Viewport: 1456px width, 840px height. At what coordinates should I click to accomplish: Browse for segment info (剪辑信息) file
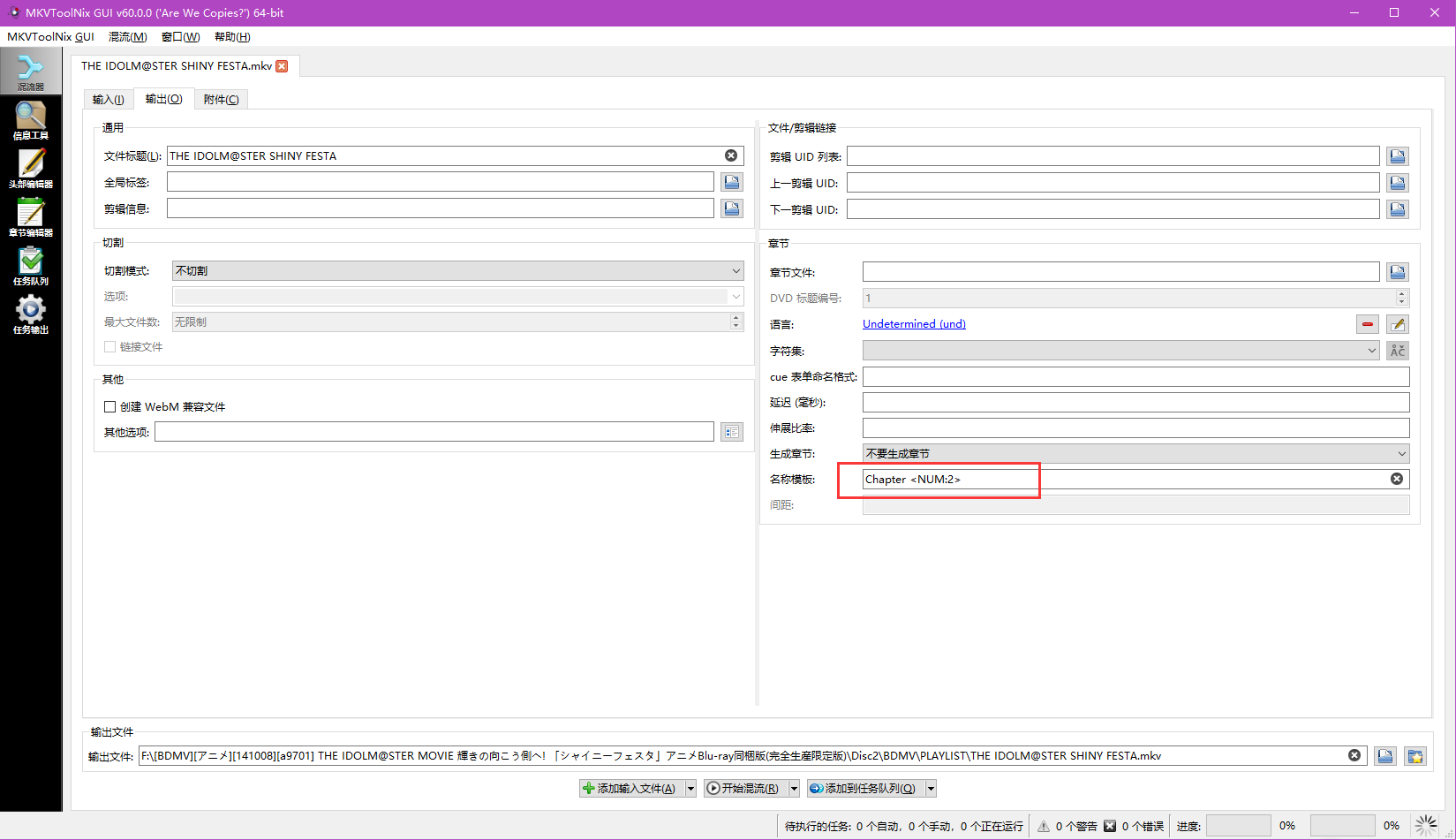(732, 208)
